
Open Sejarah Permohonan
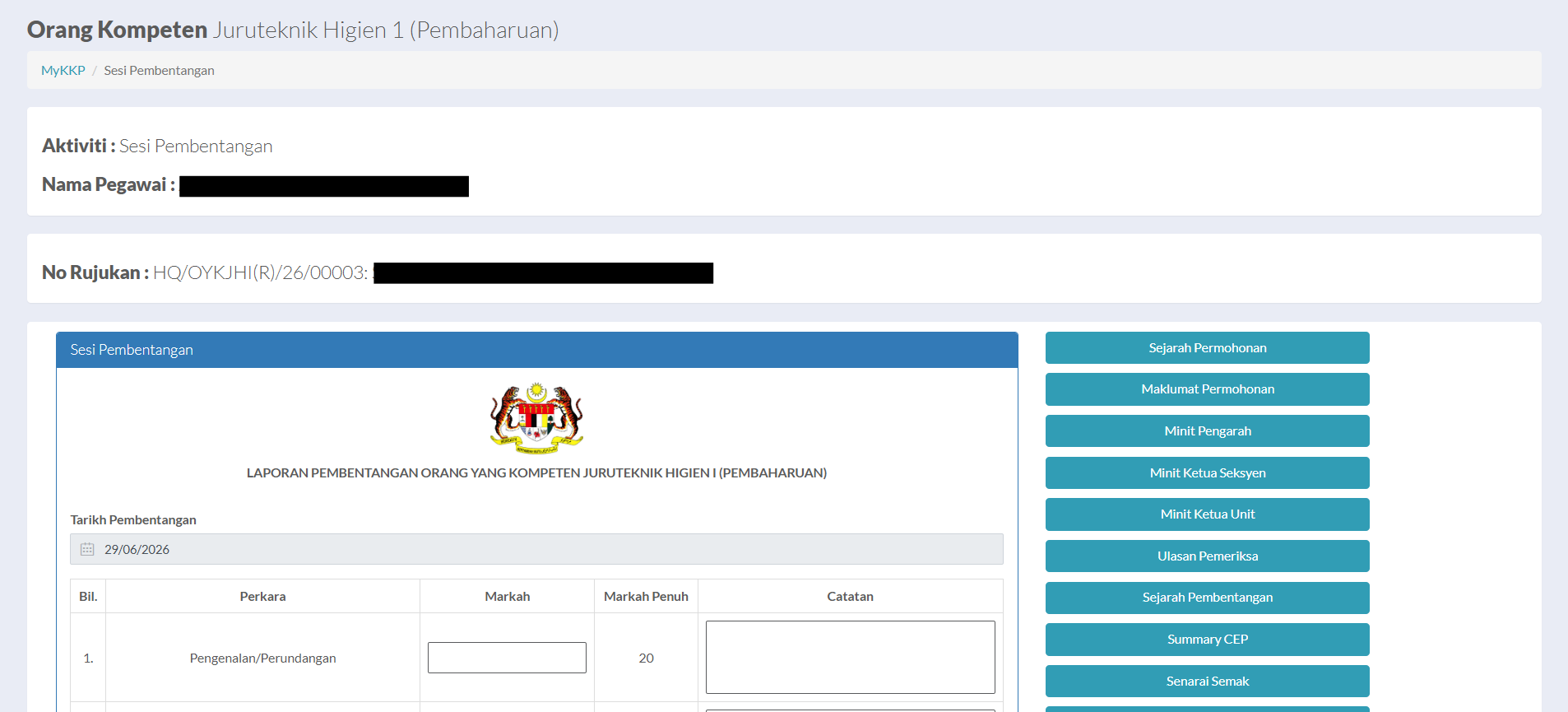pos(1207,348)
